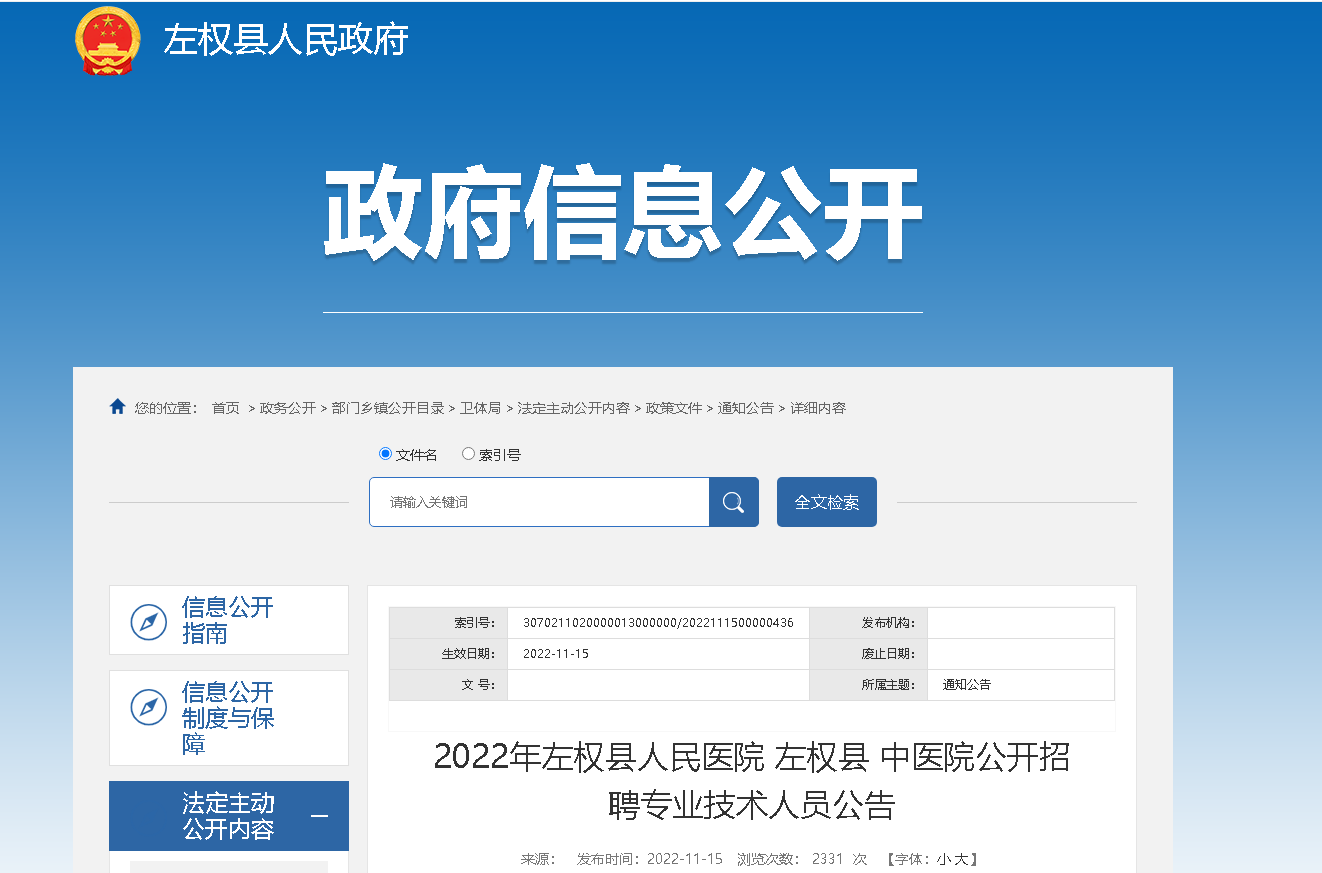Click the 所属主题 label cell
Image resolution: width=1322 pixels, height=873 pixels.
pos(868,685)
